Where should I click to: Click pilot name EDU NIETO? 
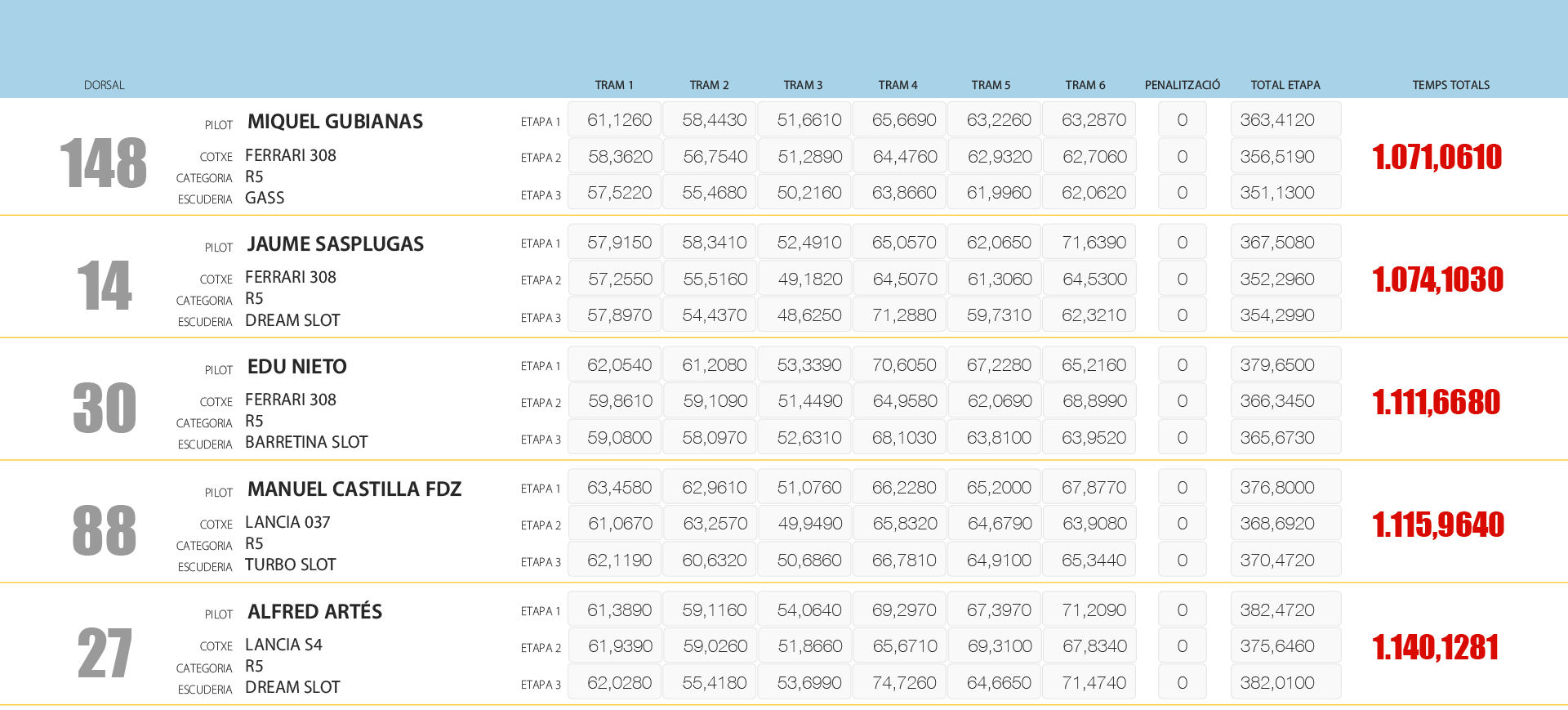[x=296, y=367]
